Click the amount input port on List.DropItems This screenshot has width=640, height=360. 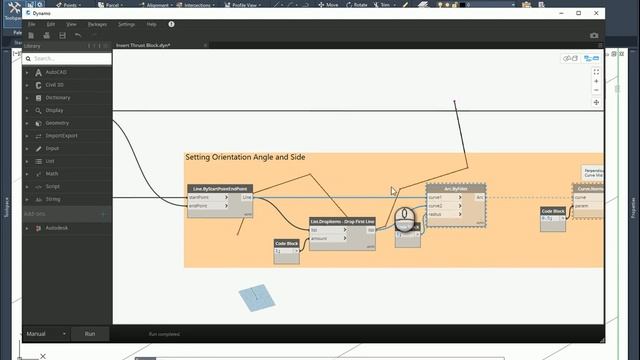329,238
